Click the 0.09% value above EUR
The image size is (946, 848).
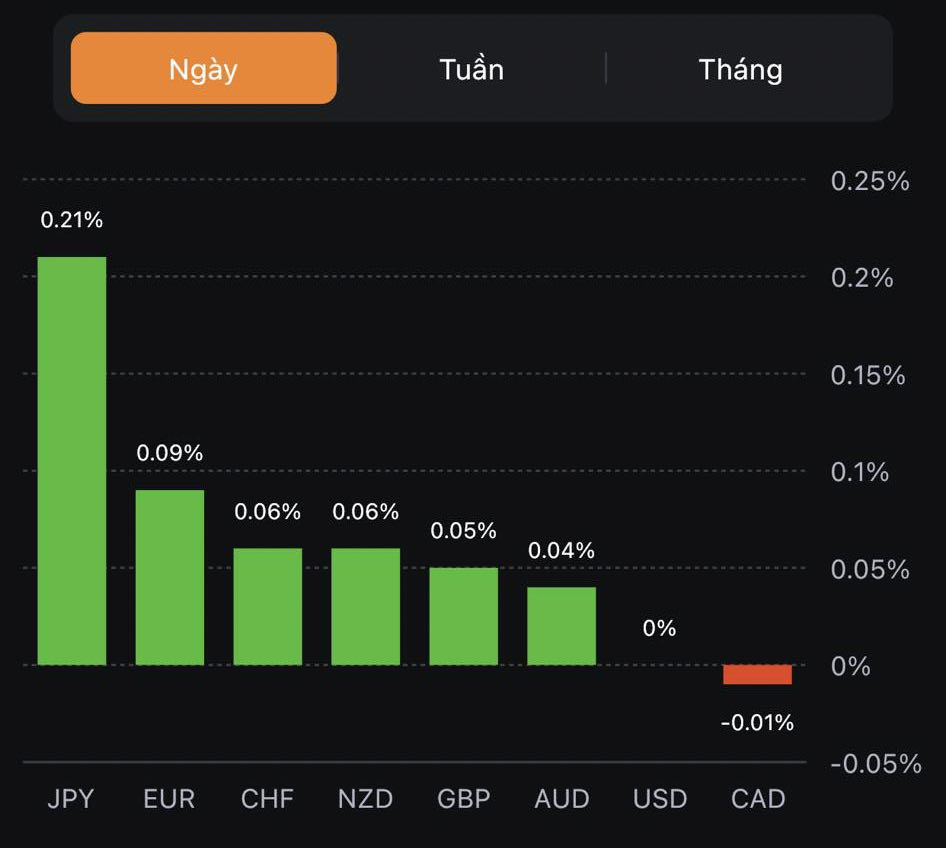point(170,453)
